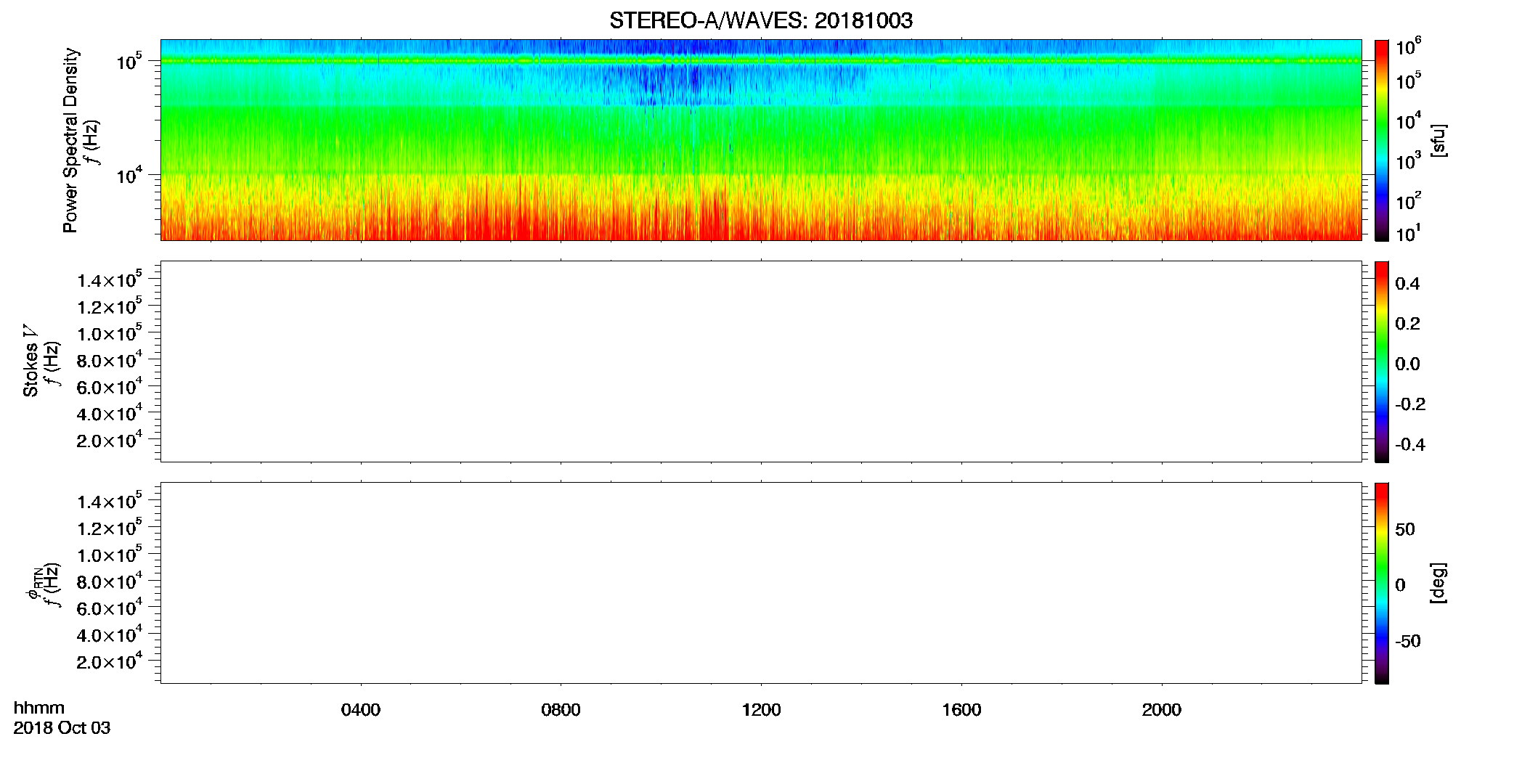The height and width of the screenshot is (784, 1522).
Task: Click the degree color bar of bottom panel
Action: click(1382, 583)
